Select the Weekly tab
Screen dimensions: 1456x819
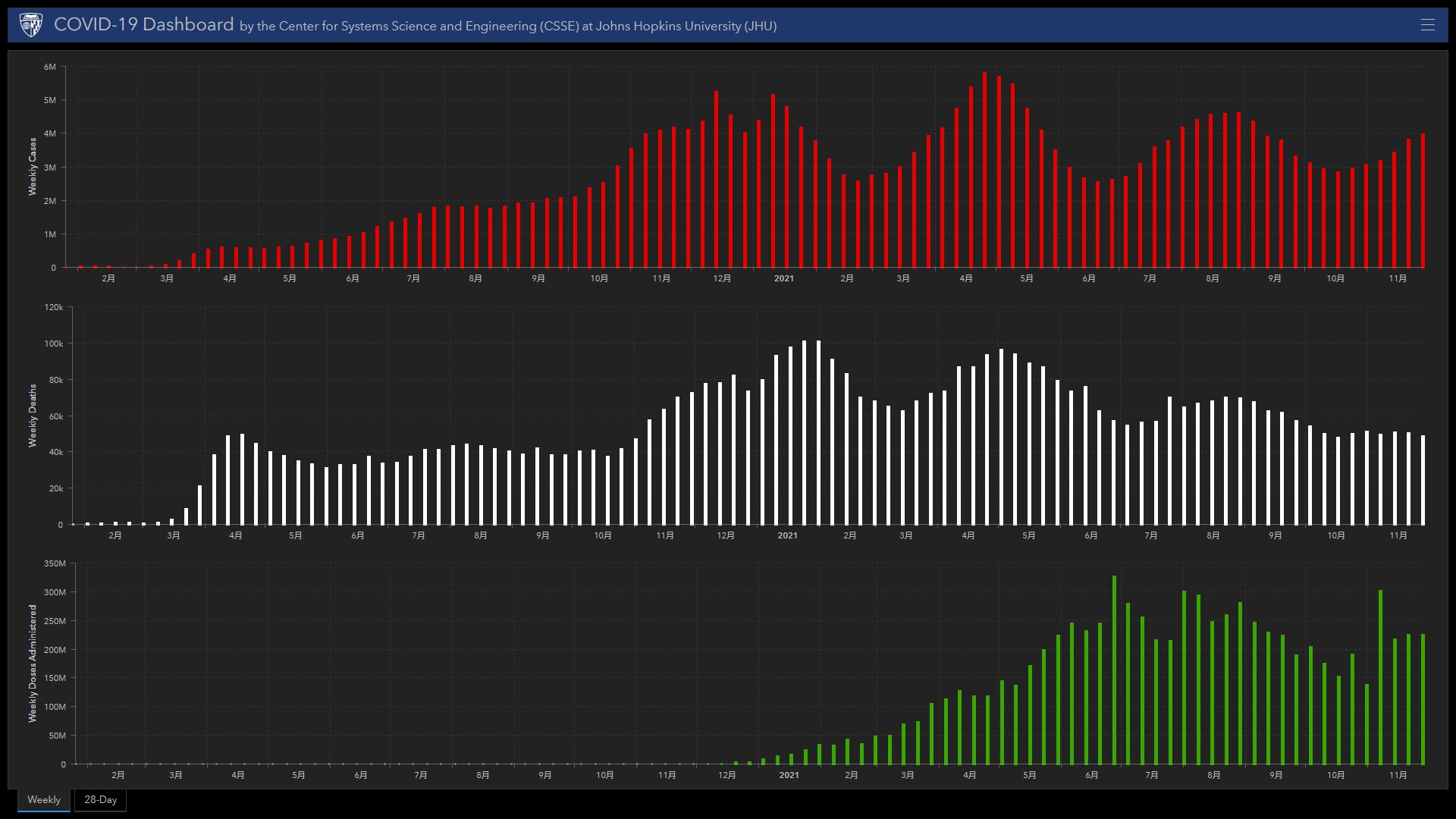coord(44,800)
